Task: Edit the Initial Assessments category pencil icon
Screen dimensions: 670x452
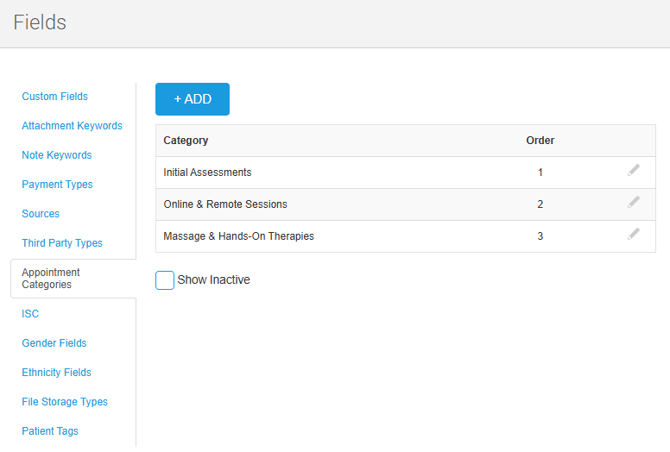Action: click(633, 171)
